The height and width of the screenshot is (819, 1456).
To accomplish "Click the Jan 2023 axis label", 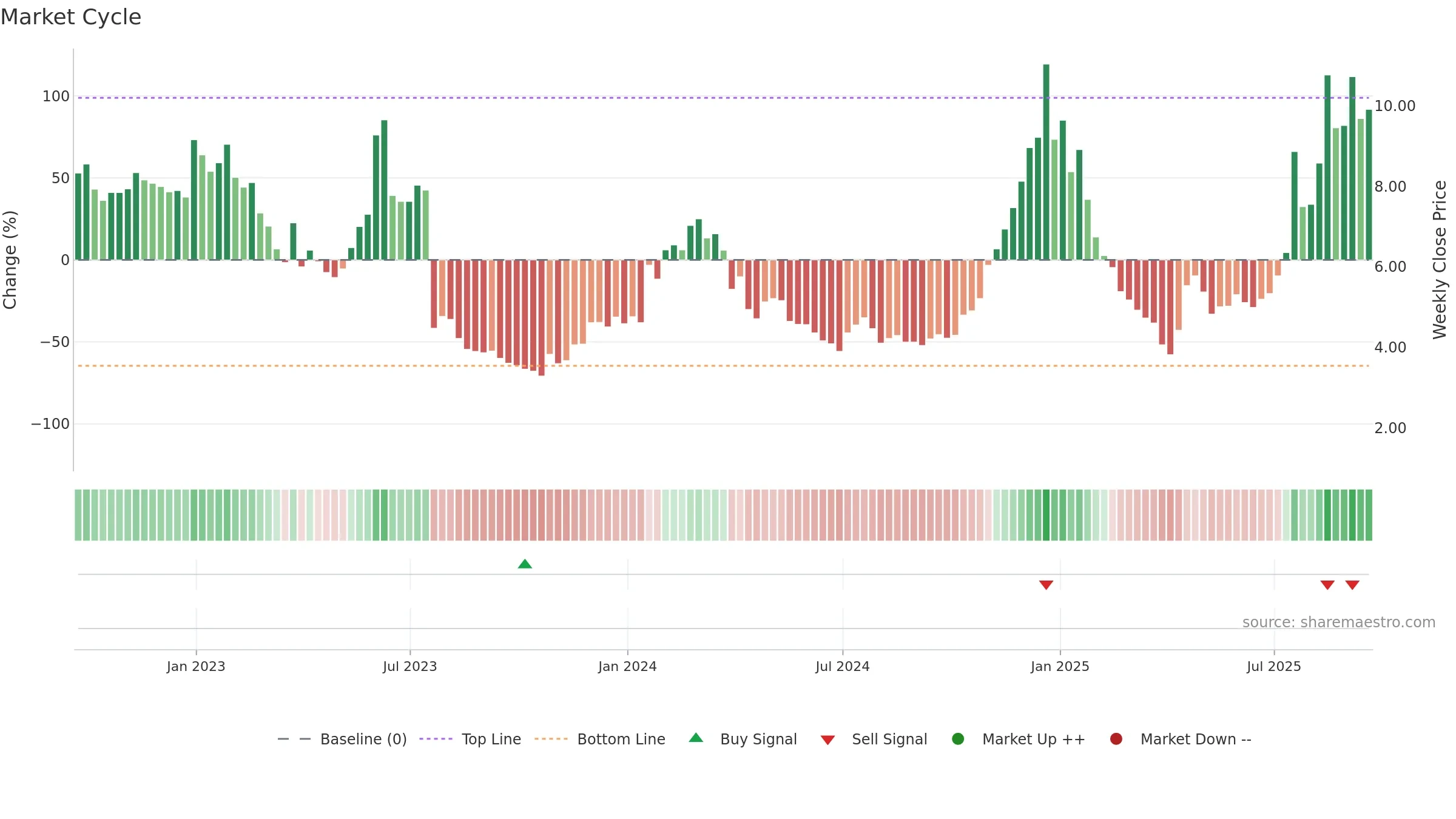I will (196, 666).
